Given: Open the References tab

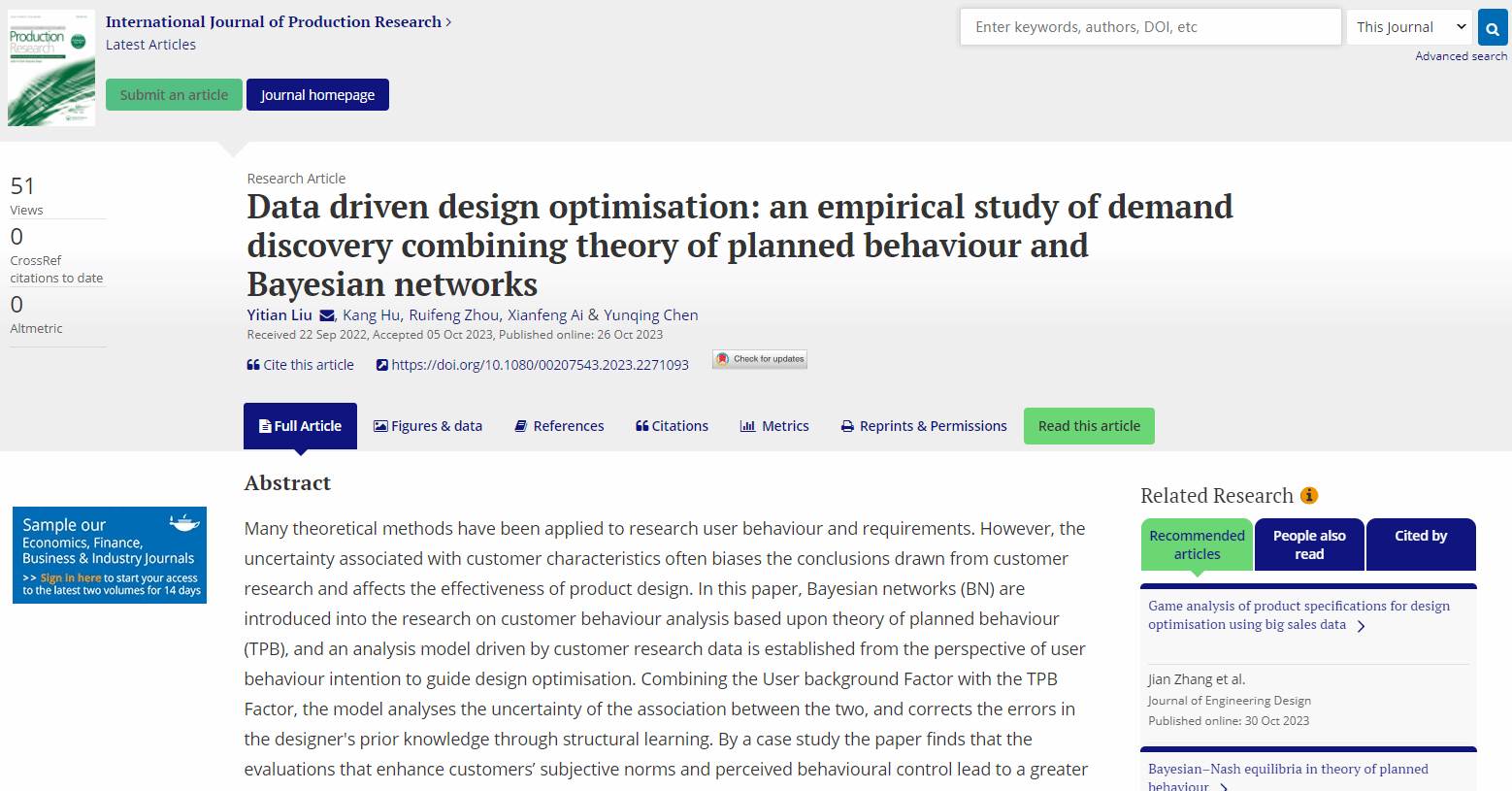Looking at the screenshot, I should pos(559,426).
